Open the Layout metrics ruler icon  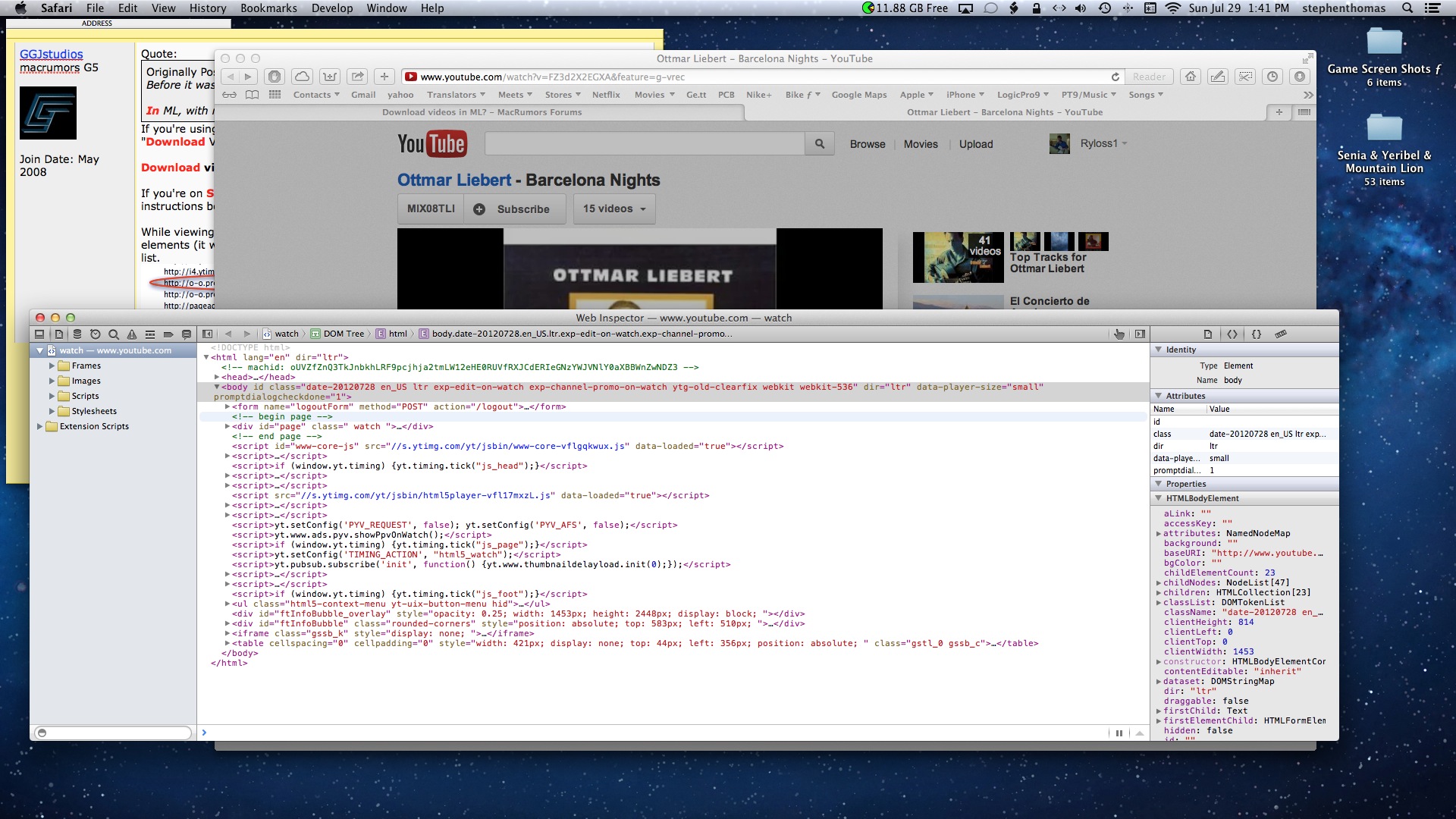pos(1281,334)
